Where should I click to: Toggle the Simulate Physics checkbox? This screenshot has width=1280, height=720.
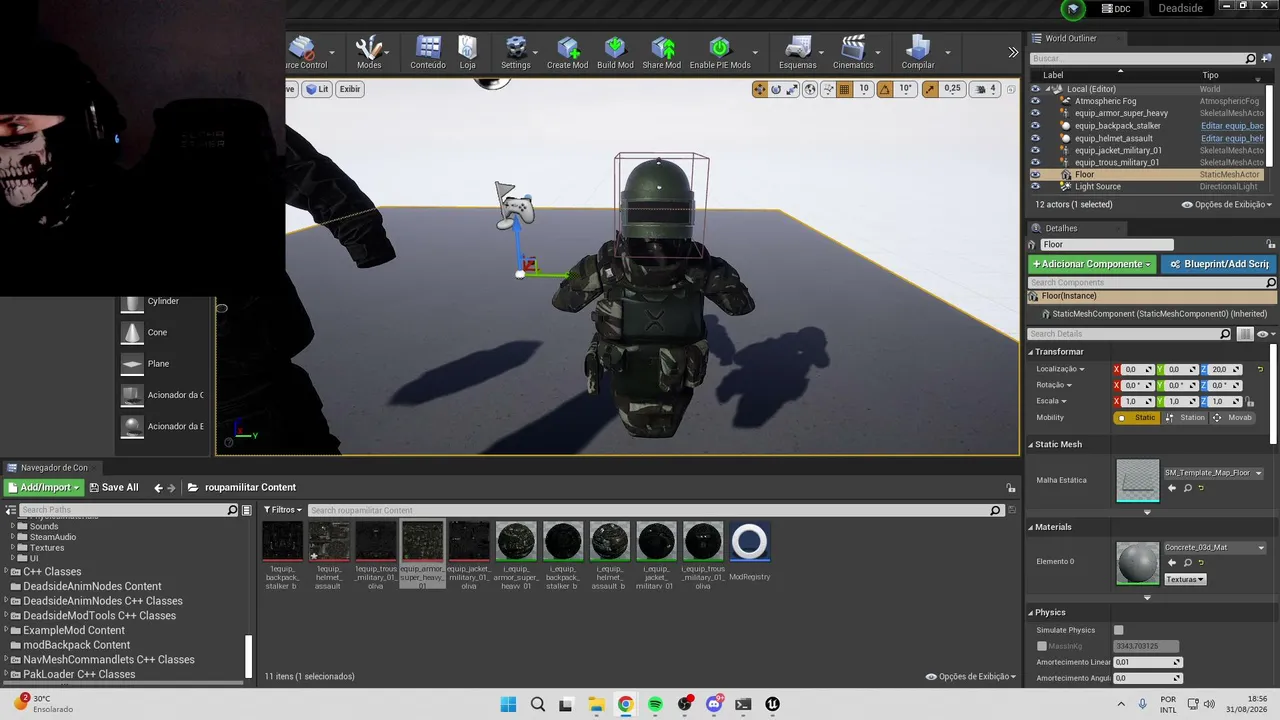pos(1119,630)
